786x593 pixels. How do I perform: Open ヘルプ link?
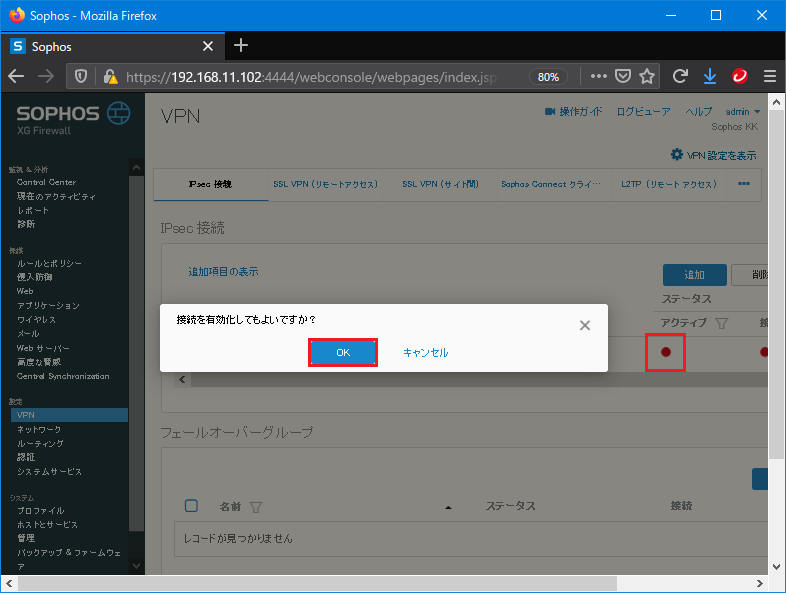point(699,112)
